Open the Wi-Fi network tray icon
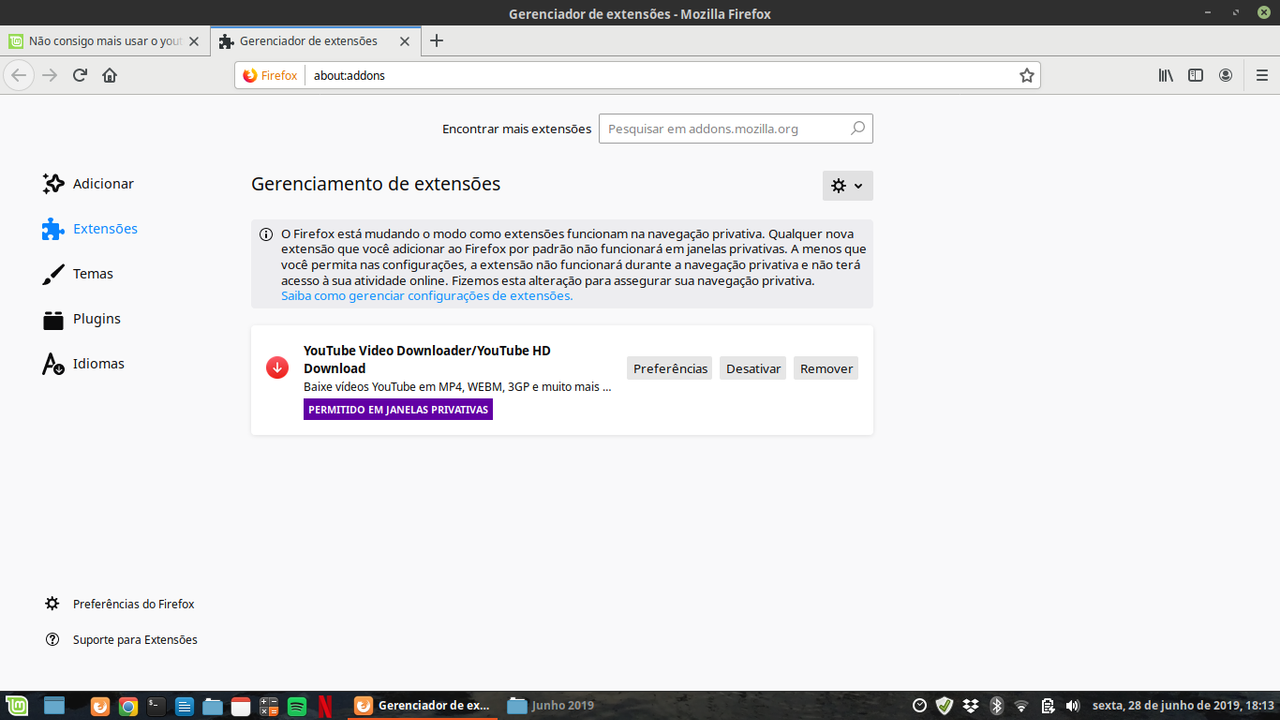The width and height of the screenshot is (1280, 720). [1021, 706]
